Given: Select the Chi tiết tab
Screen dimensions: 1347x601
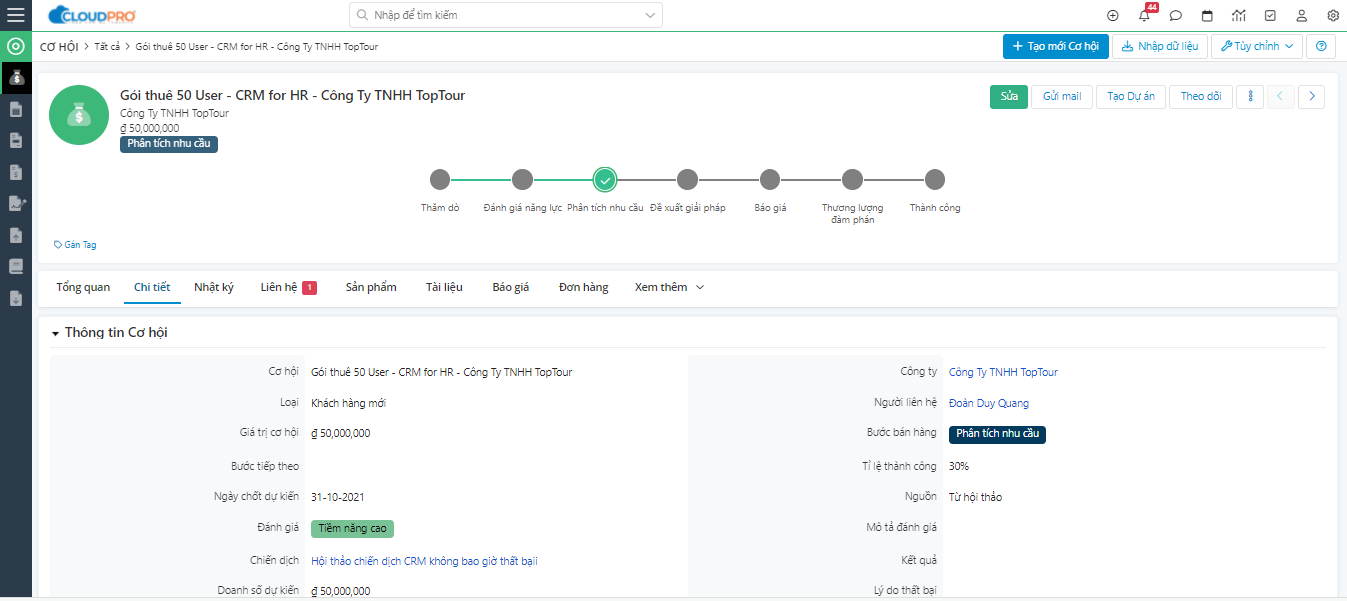Looking at the screenshot, I should coord(152,287).
